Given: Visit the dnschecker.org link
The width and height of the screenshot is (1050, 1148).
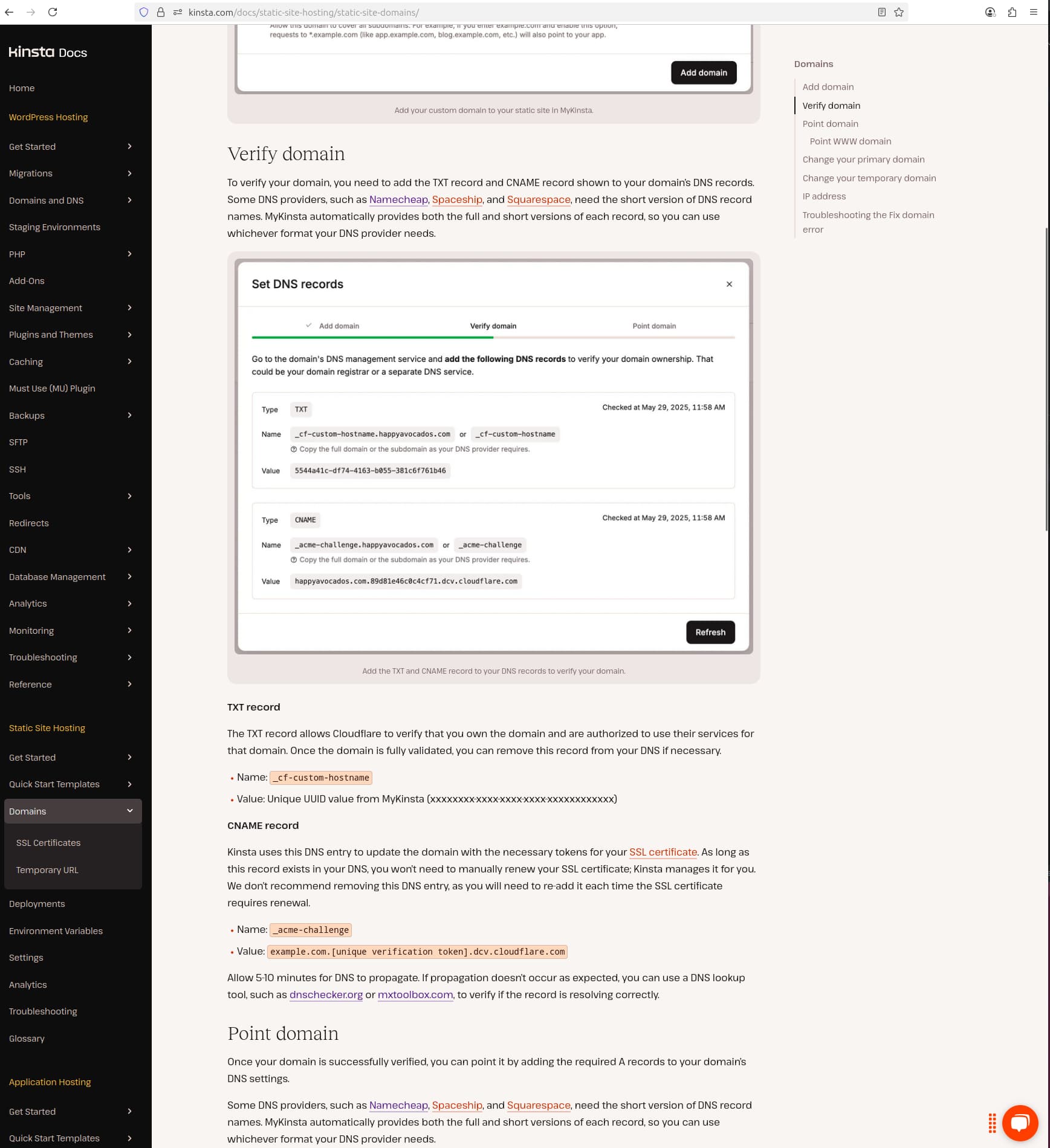Looking at the screenshot, I should click(326, 995).
